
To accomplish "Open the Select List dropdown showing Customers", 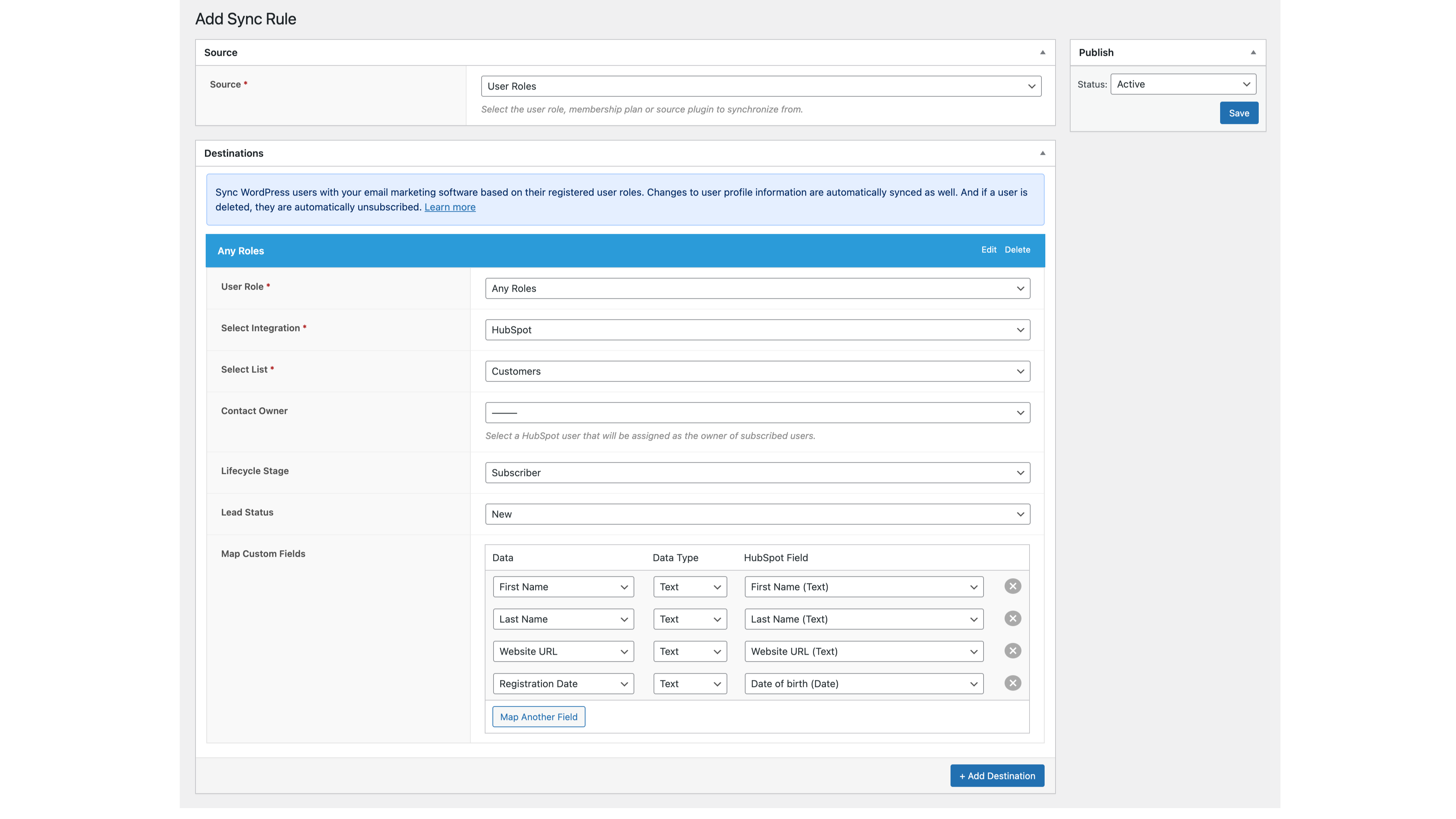I will coord(757,371).
